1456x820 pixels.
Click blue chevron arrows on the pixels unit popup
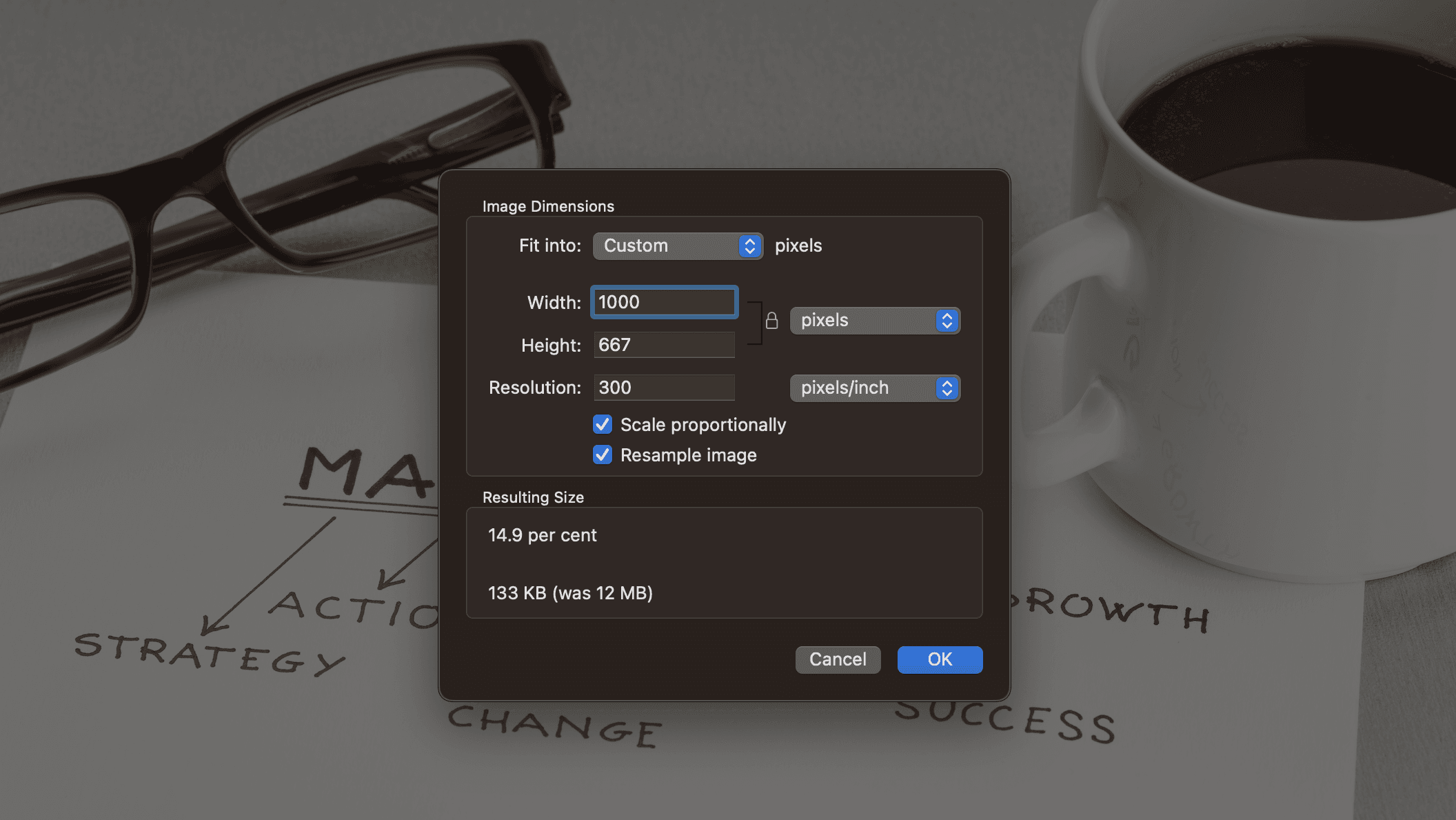coord(947,321)
